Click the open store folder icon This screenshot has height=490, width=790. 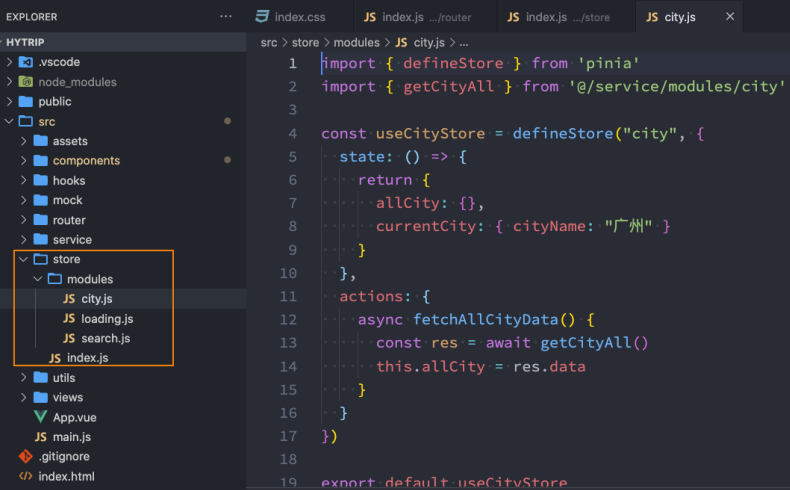pyautogui.click(x=40, y=259)
